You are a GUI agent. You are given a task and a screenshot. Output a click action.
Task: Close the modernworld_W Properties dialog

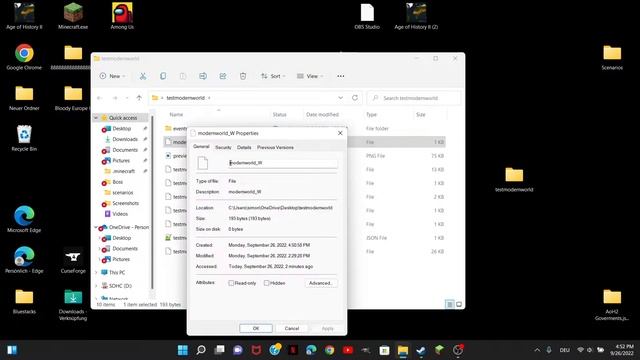(340, 133)
